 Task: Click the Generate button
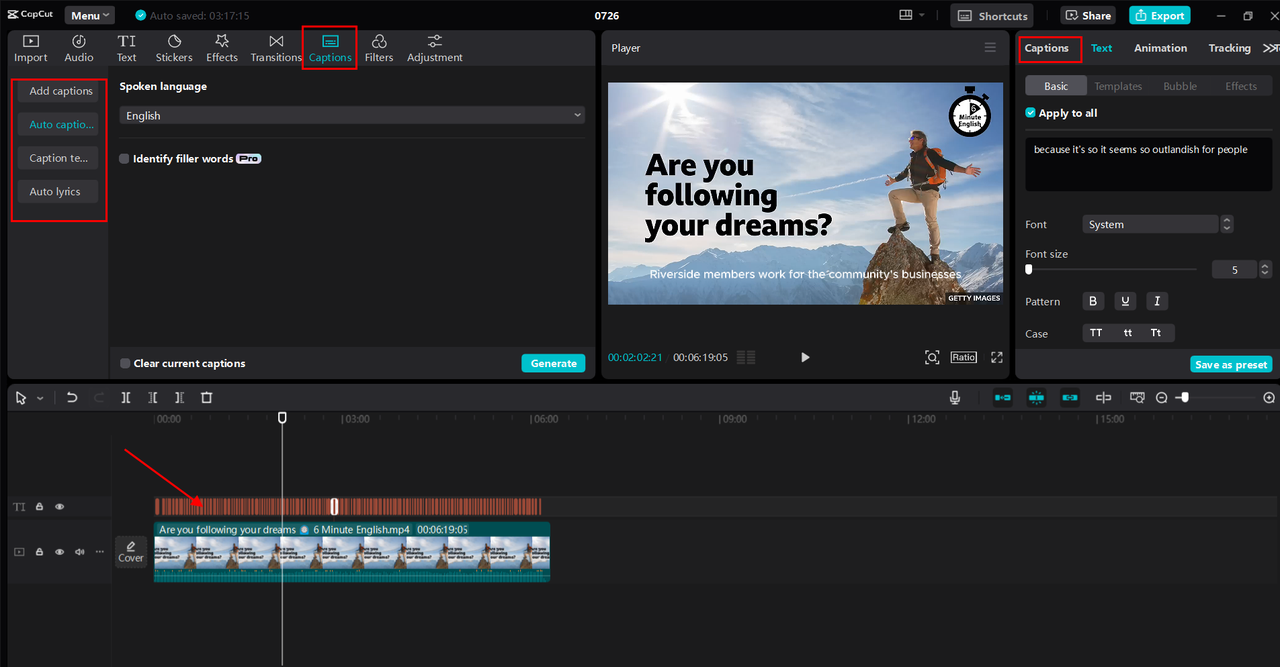(x=553, y=363)
